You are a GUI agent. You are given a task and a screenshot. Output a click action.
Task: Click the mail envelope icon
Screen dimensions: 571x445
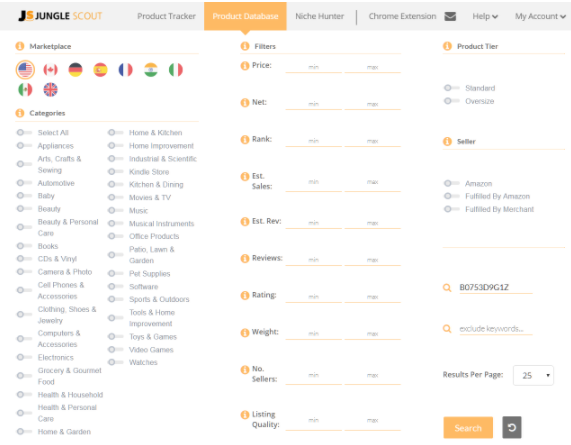[x=450, y=16]
